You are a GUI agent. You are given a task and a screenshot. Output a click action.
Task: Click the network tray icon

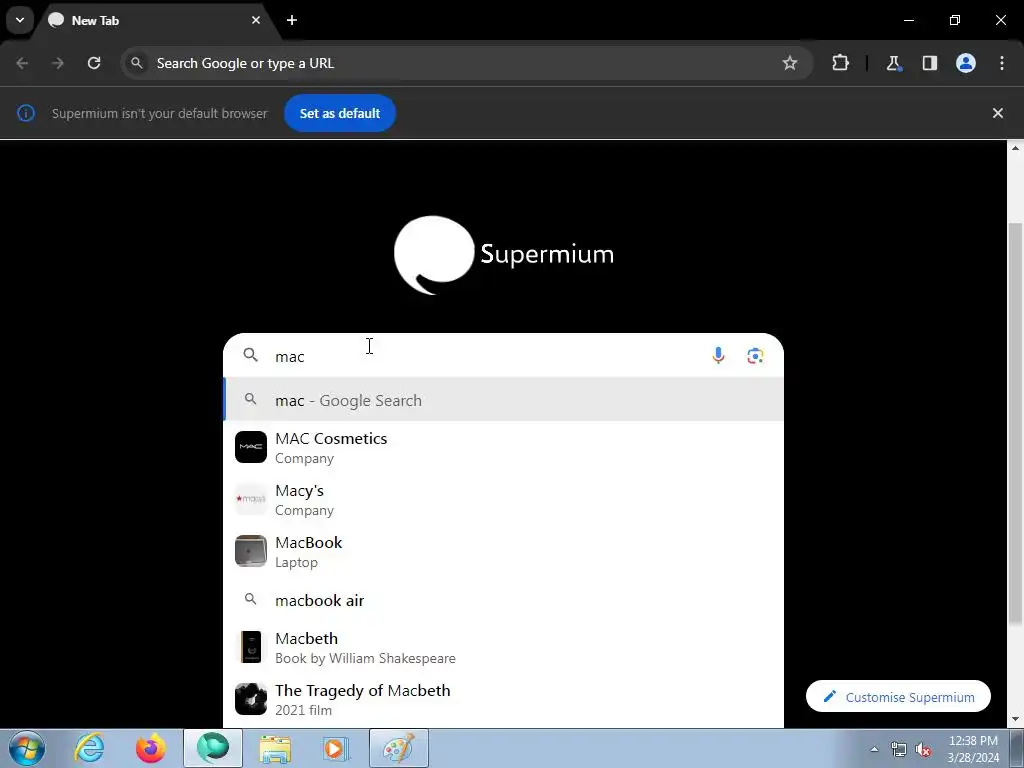tap(899, 749)
